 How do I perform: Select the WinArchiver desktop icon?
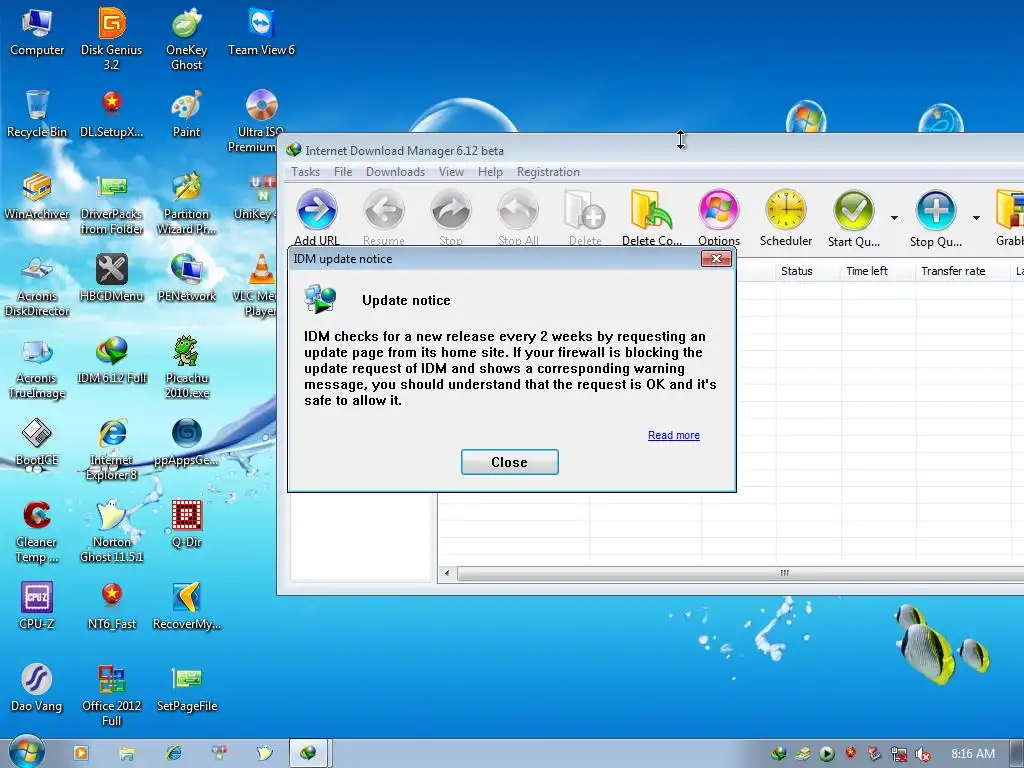pos(37,195)
